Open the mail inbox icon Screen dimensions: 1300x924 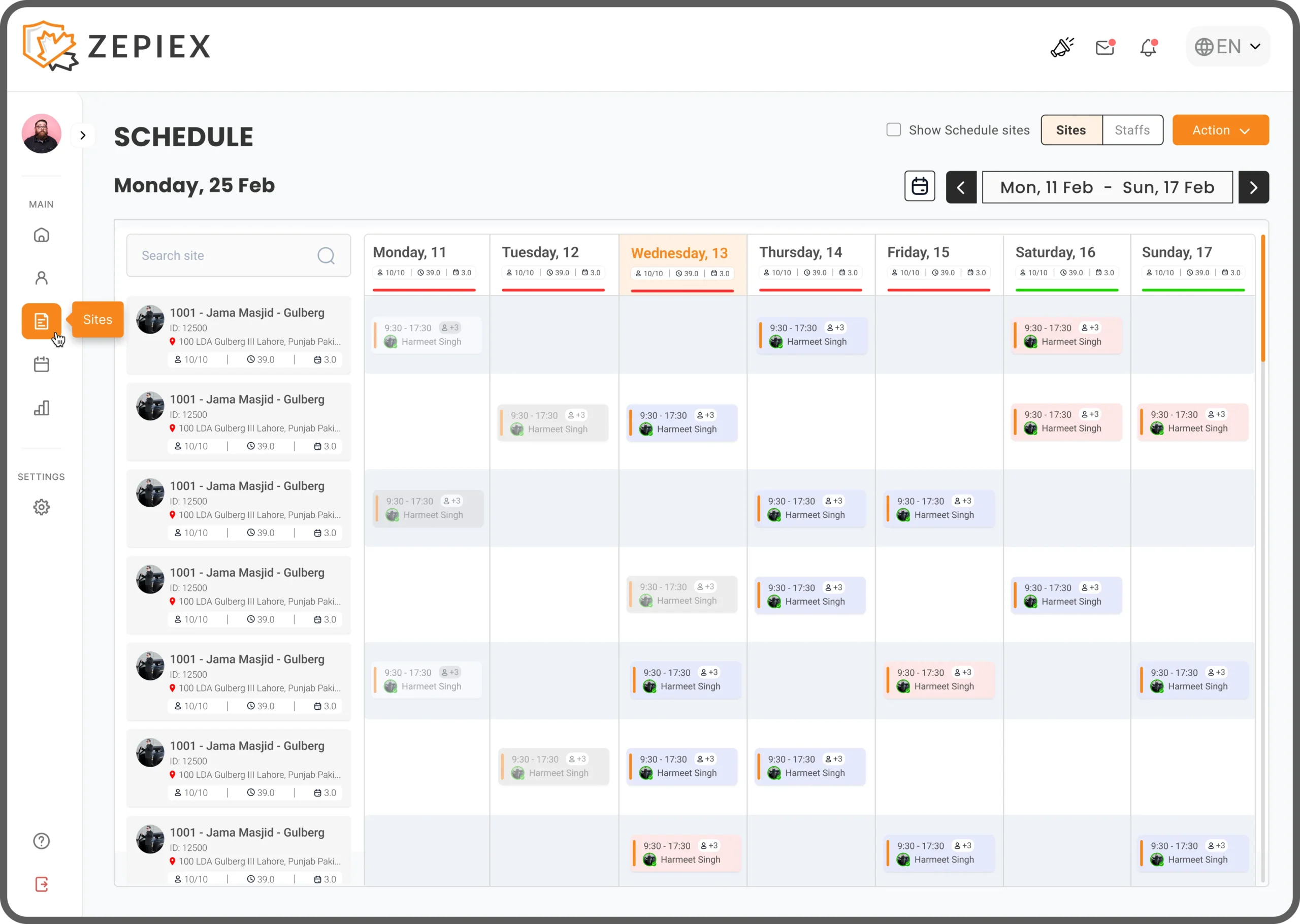pos(1105,47)
